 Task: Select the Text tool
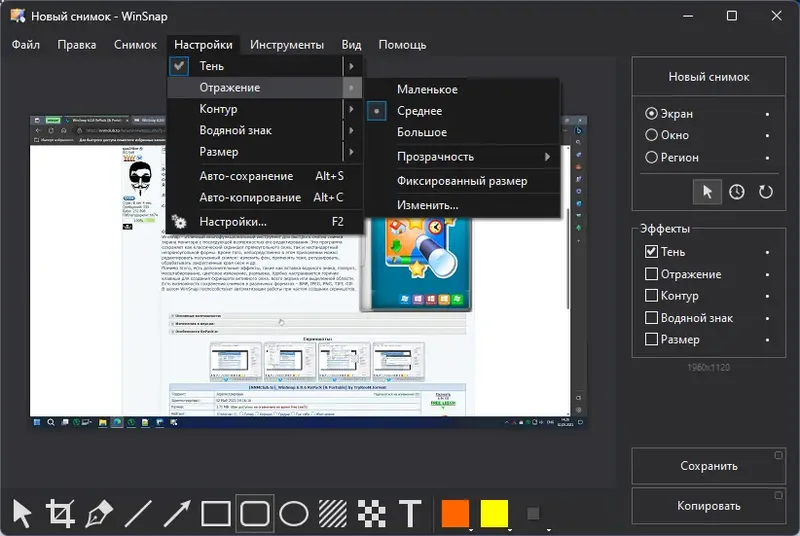(x=410, y=513)
